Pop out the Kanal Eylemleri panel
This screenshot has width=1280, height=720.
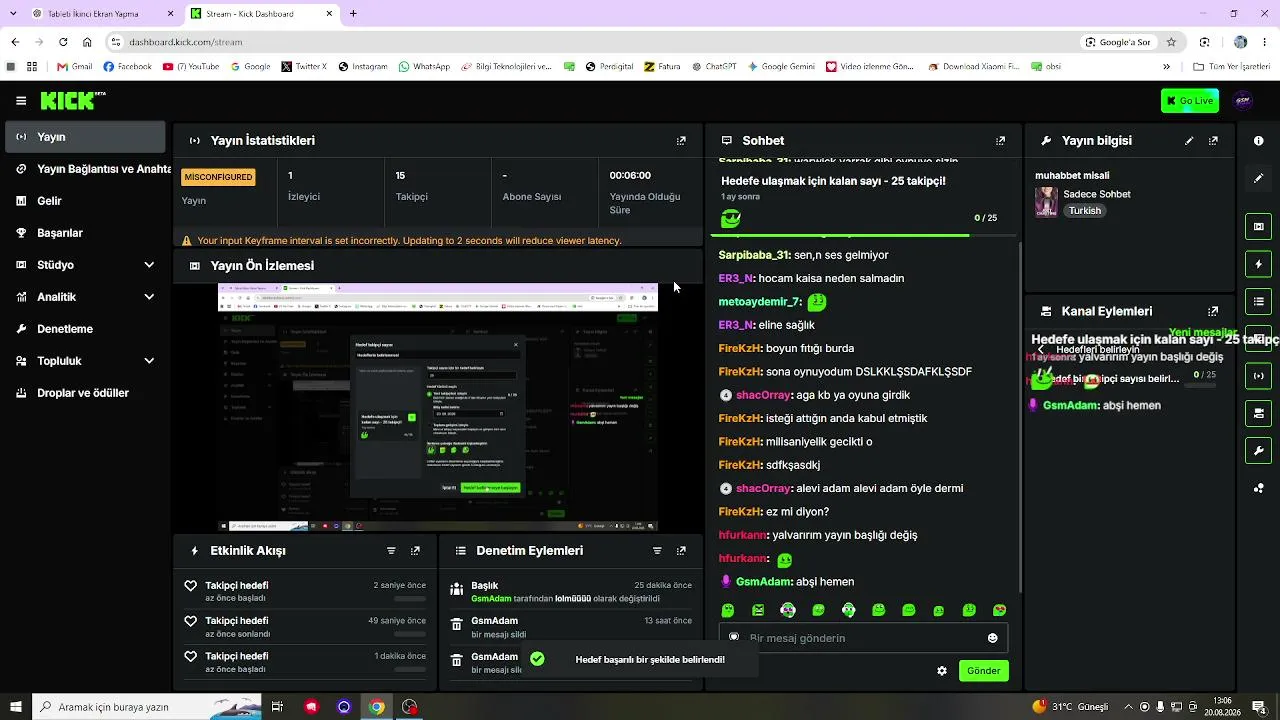1213,311
